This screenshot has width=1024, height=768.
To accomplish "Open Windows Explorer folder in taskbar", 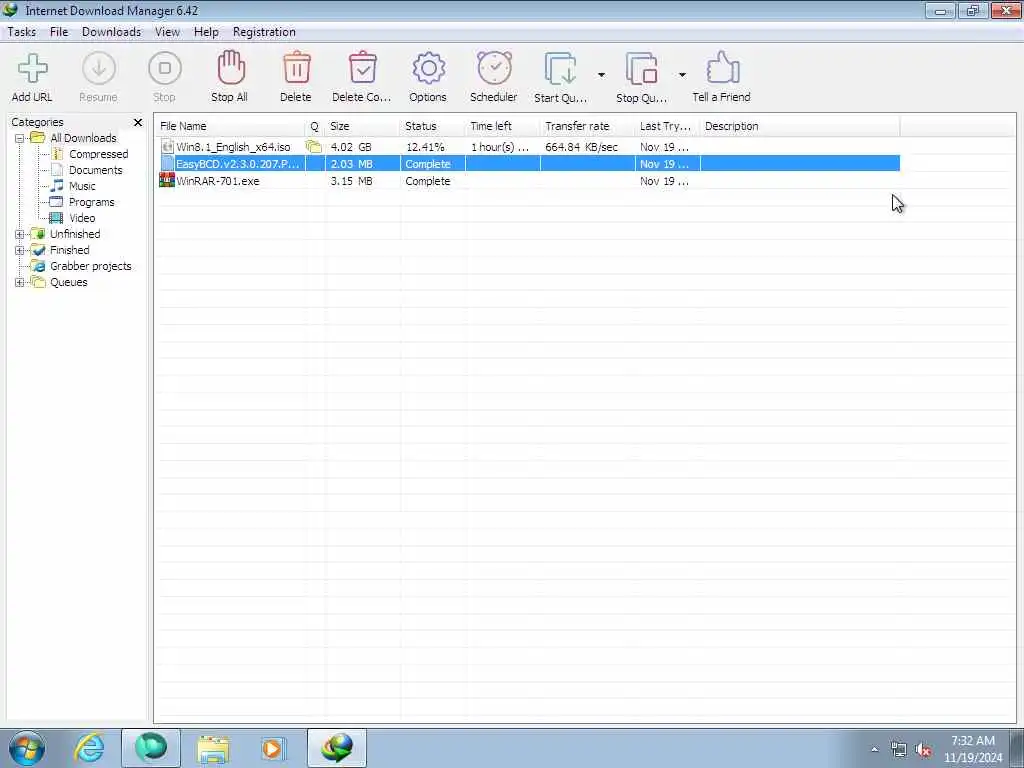I will (x=213, y=748).
